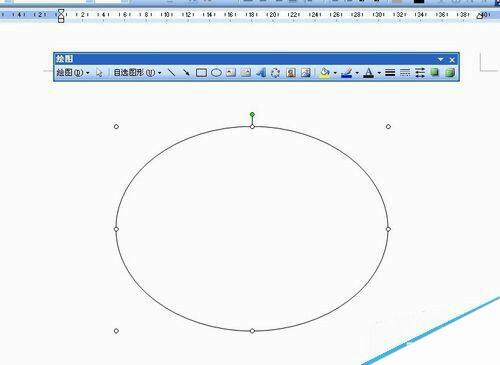
Task: Open the Dash Style options
Action: 405,72
